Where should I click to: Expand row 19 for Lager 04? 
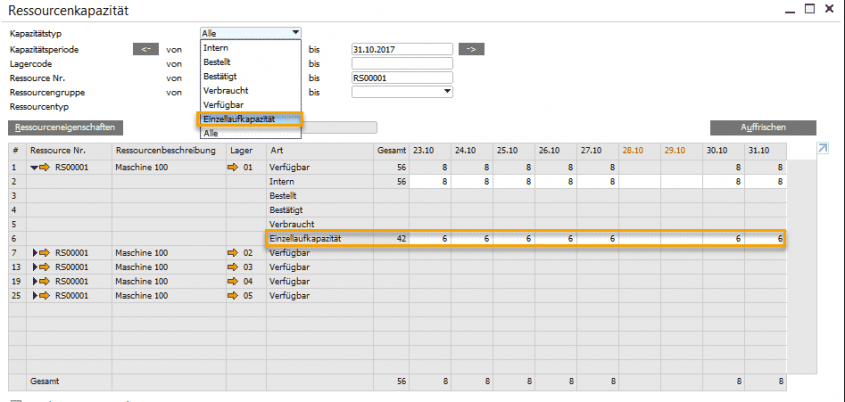click(36, 281)
